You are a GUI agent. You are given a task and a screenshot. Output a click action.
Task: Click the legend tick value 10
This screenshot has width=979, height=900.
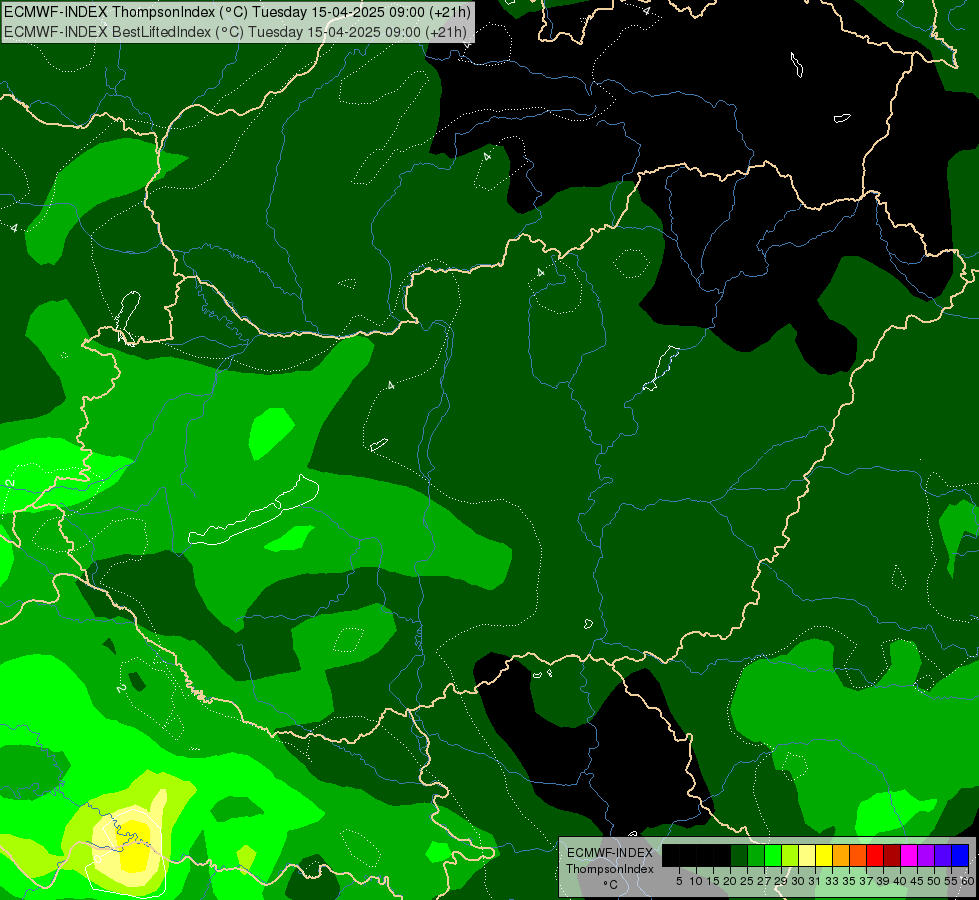[x=696, y=881]
